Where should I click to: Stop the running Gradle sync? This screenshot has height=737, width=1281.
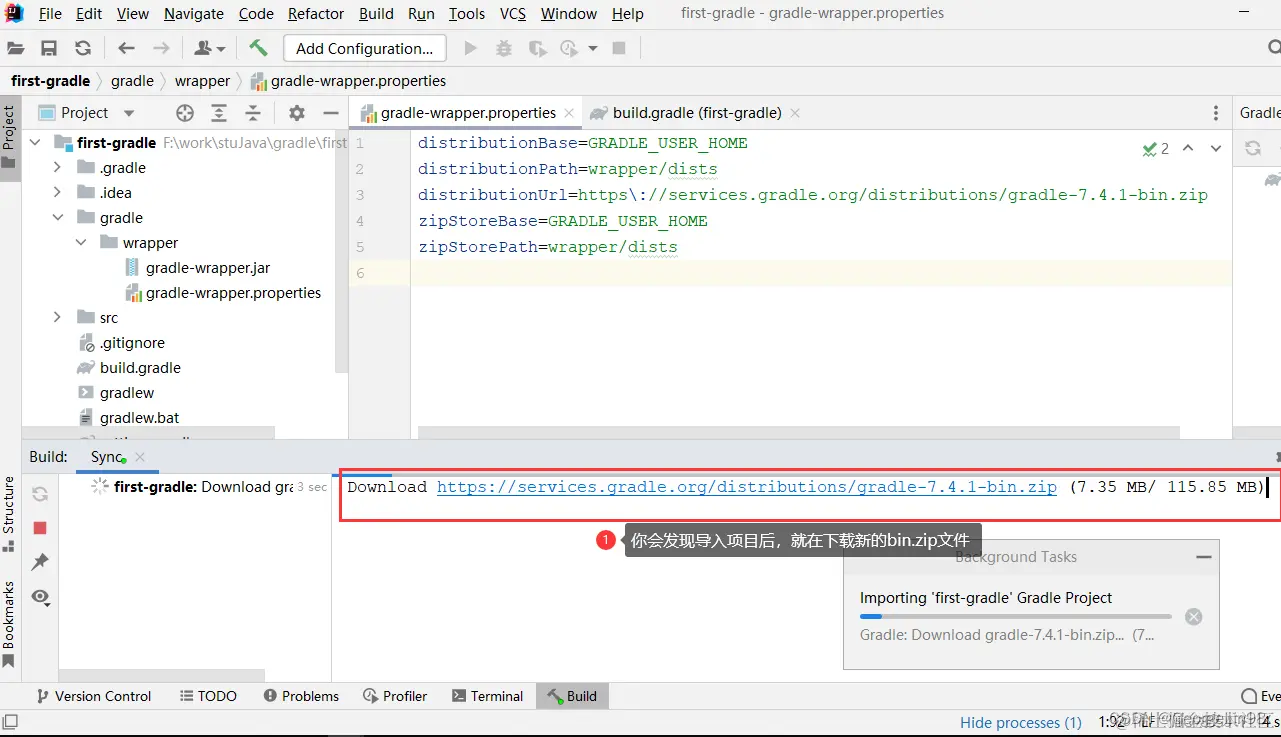(x=40, y=528)
